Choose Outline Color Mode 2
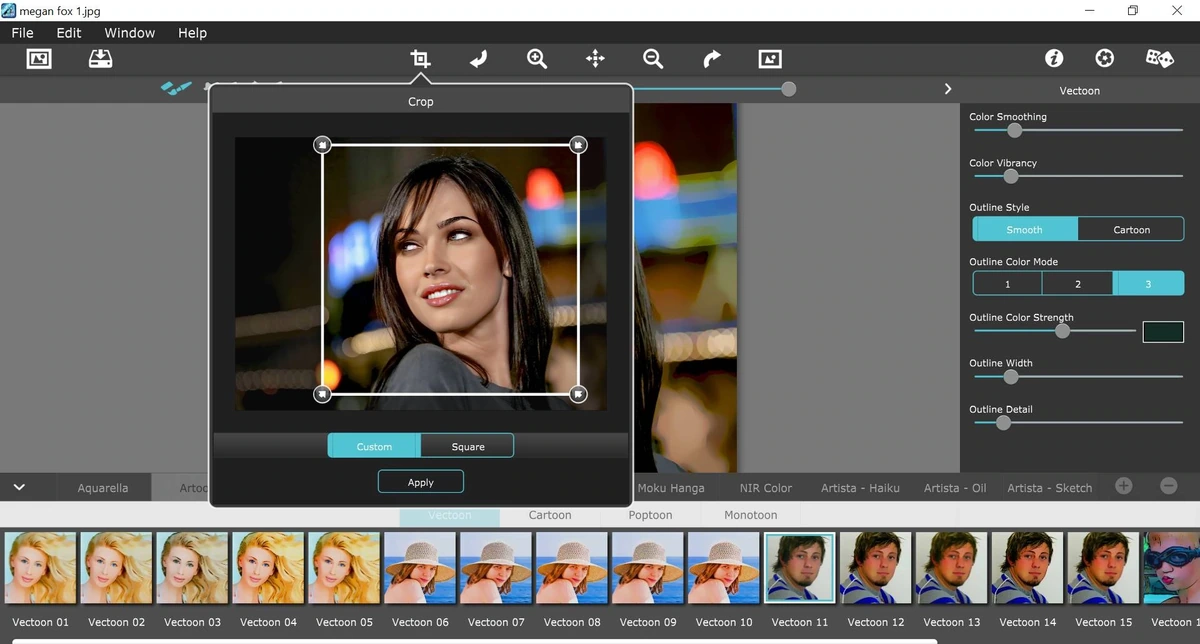 tap(1077, 284)
